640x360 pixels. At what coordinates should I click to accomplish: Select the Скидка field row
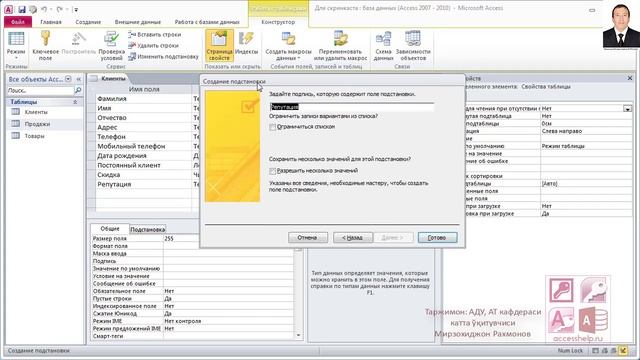point(144,175)
